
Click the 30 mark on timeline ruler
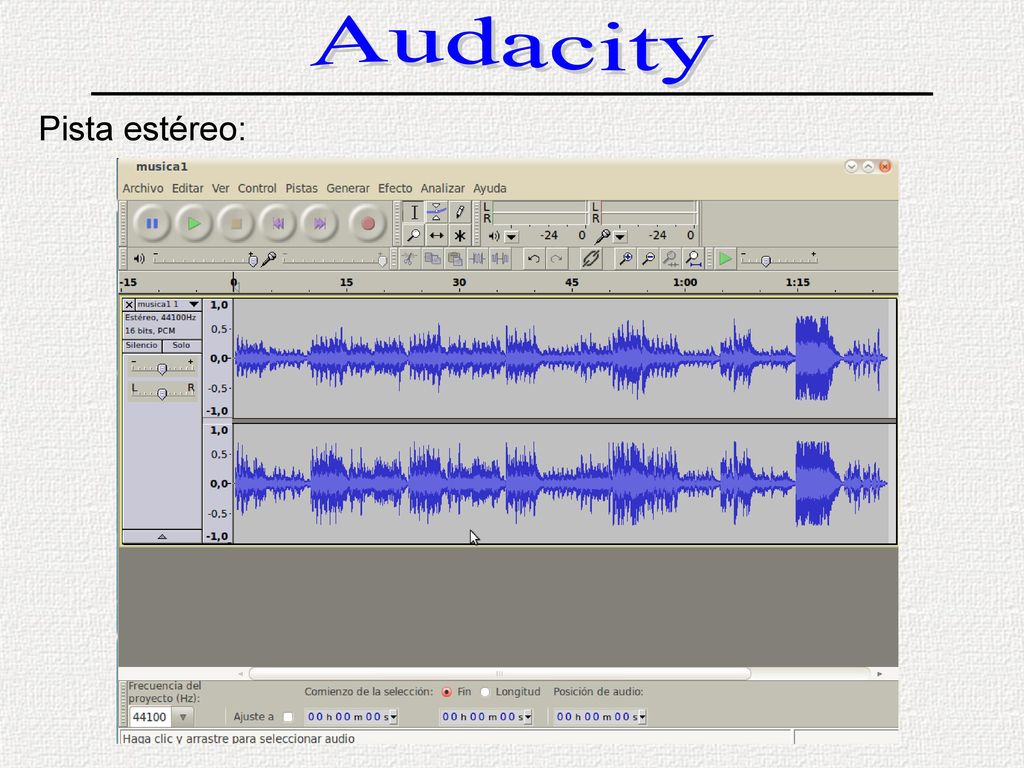tap(460, 282)
